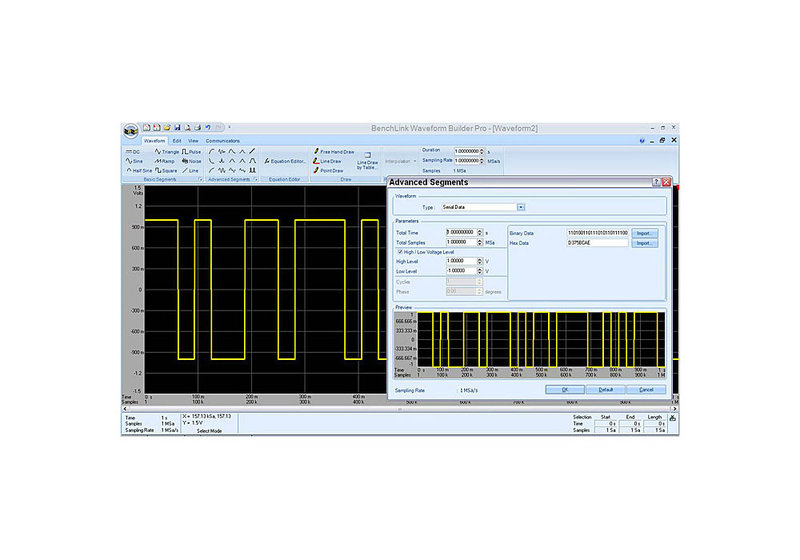Click the Duration field in the ribbon
The width and height of the screenshot is (800, 560).
(x=466, y=151)
